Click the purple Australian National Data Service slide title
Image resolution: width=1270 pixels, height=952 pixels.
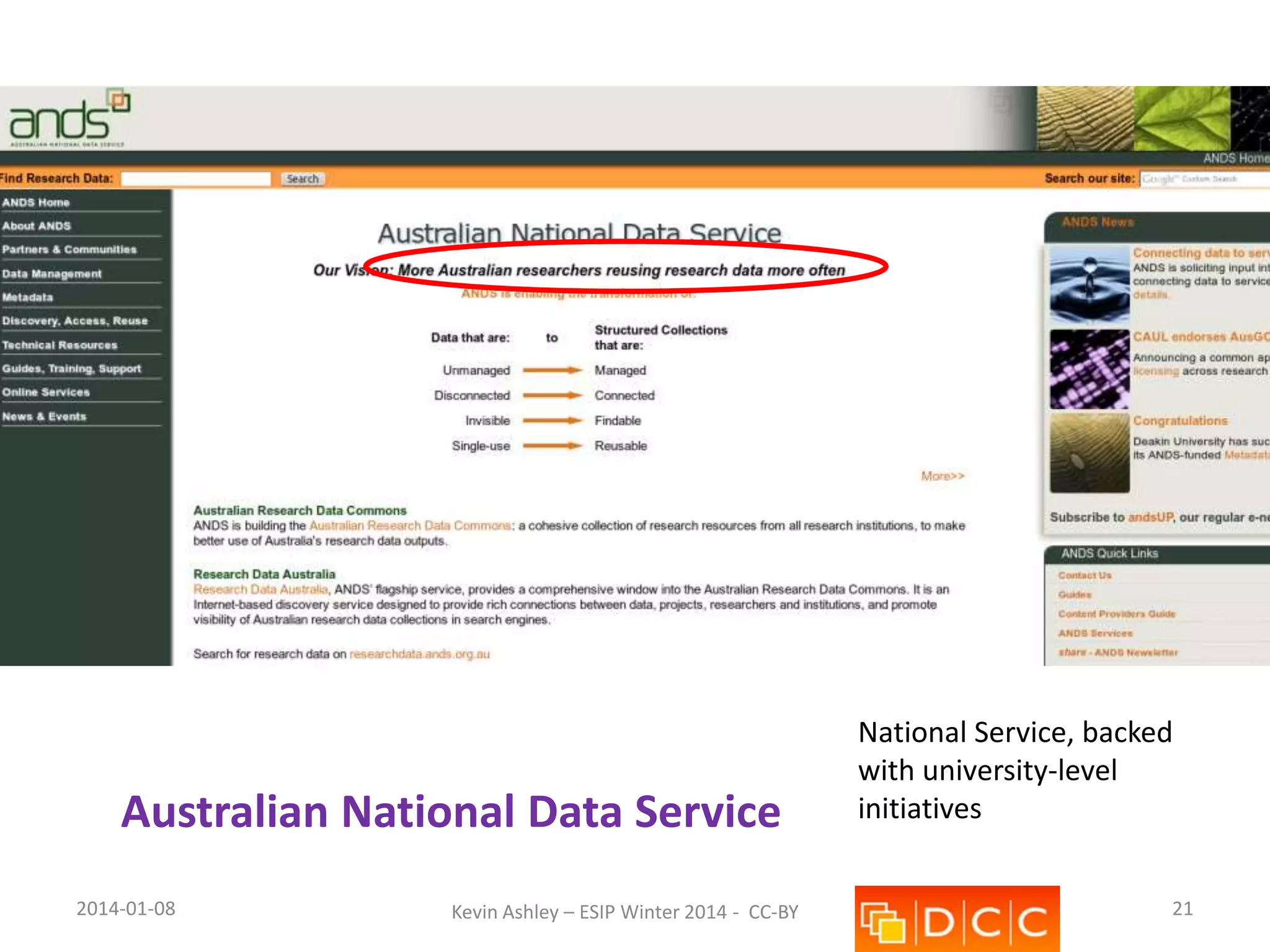451,812
